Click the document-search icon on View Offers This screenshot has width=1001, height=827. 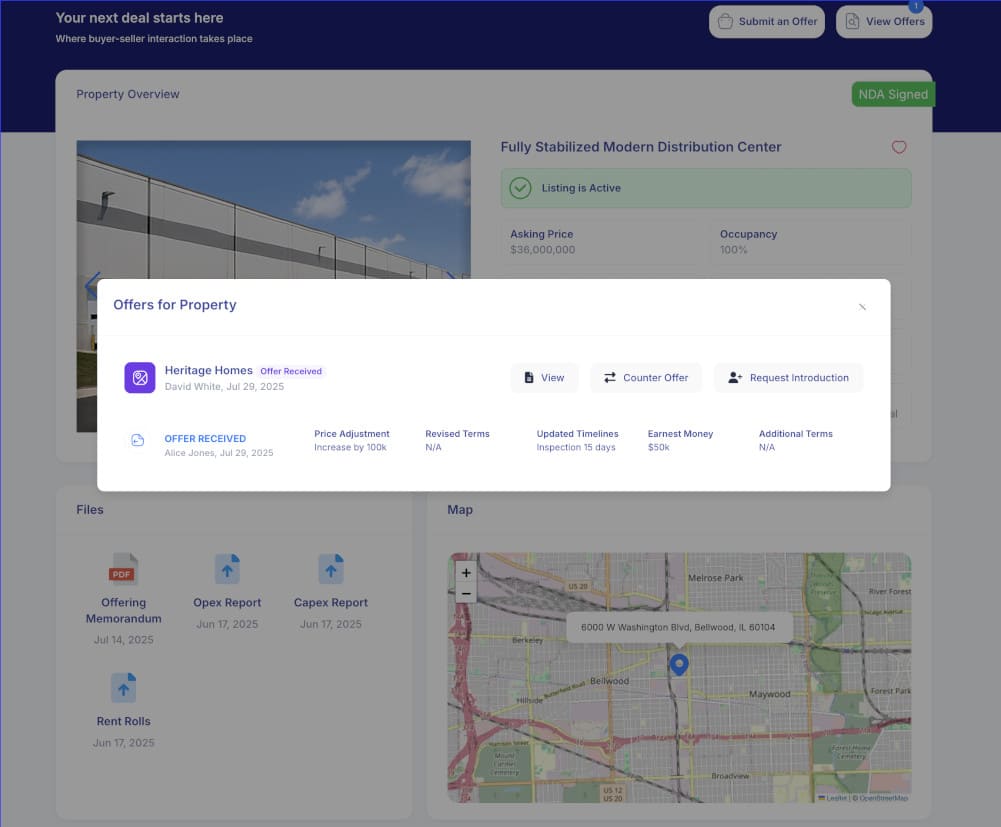(851, 21)
